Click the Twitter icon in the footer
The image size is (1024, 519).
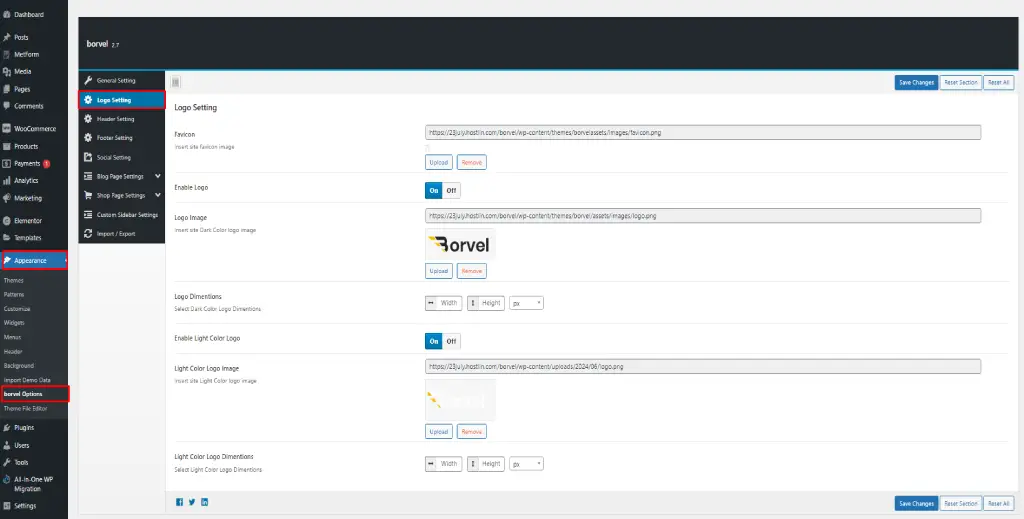click(x=192, y=502)
